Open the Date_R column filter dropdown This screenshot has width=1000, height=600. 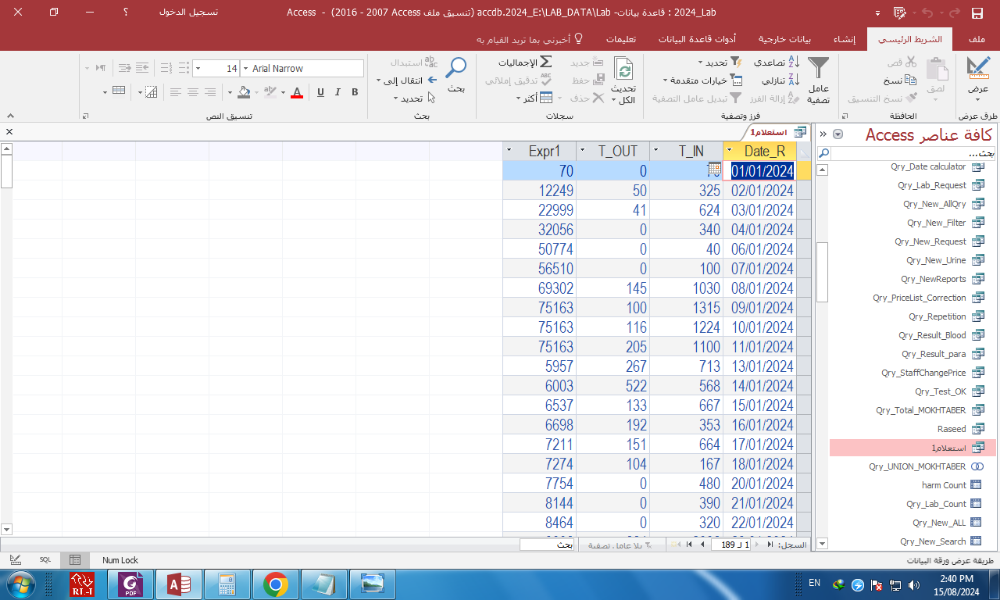(729, 150)
